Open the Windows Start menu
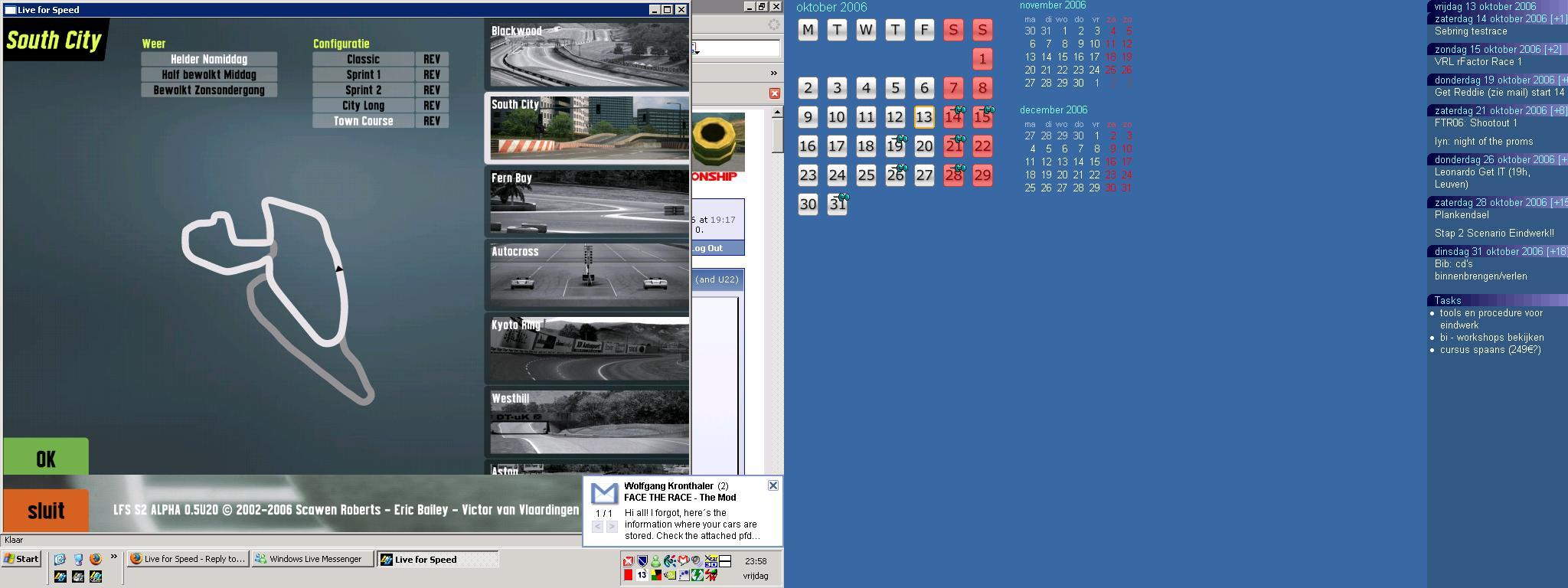This screenshot has height=588, width=1568. [x=21, y=559]
